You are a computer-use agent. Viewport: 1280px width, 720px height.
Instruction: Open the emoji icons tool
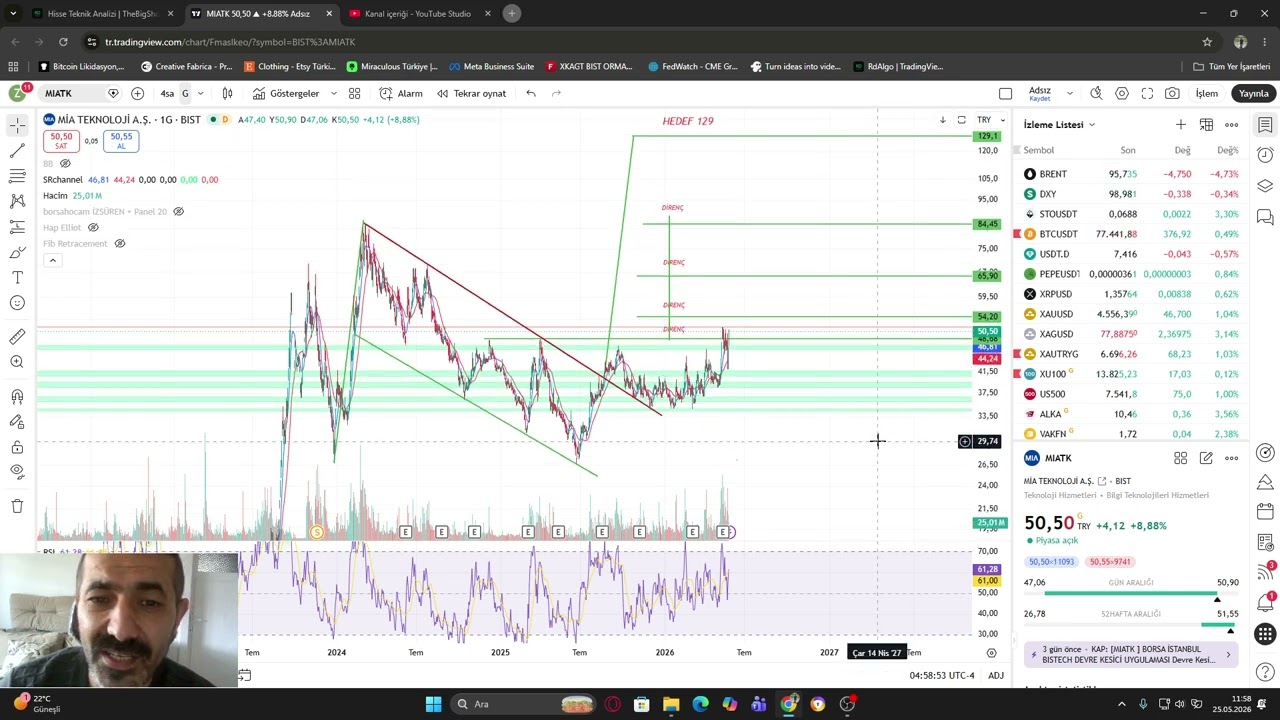coord(17,303)
